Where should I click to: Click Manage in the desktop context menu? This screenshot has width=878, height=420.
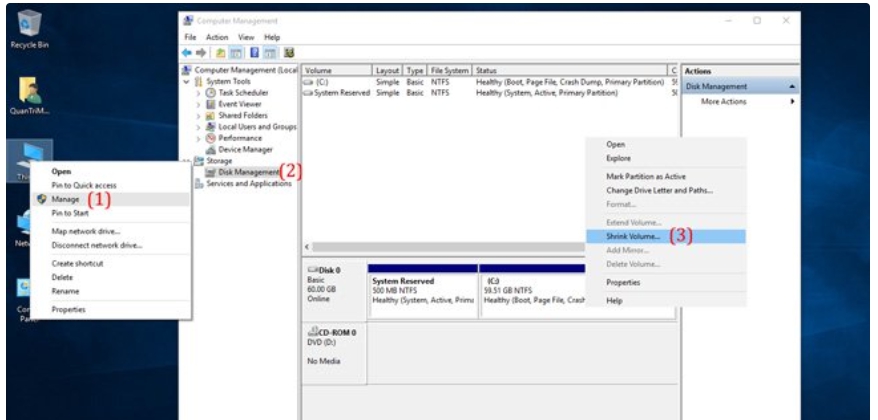66,199
